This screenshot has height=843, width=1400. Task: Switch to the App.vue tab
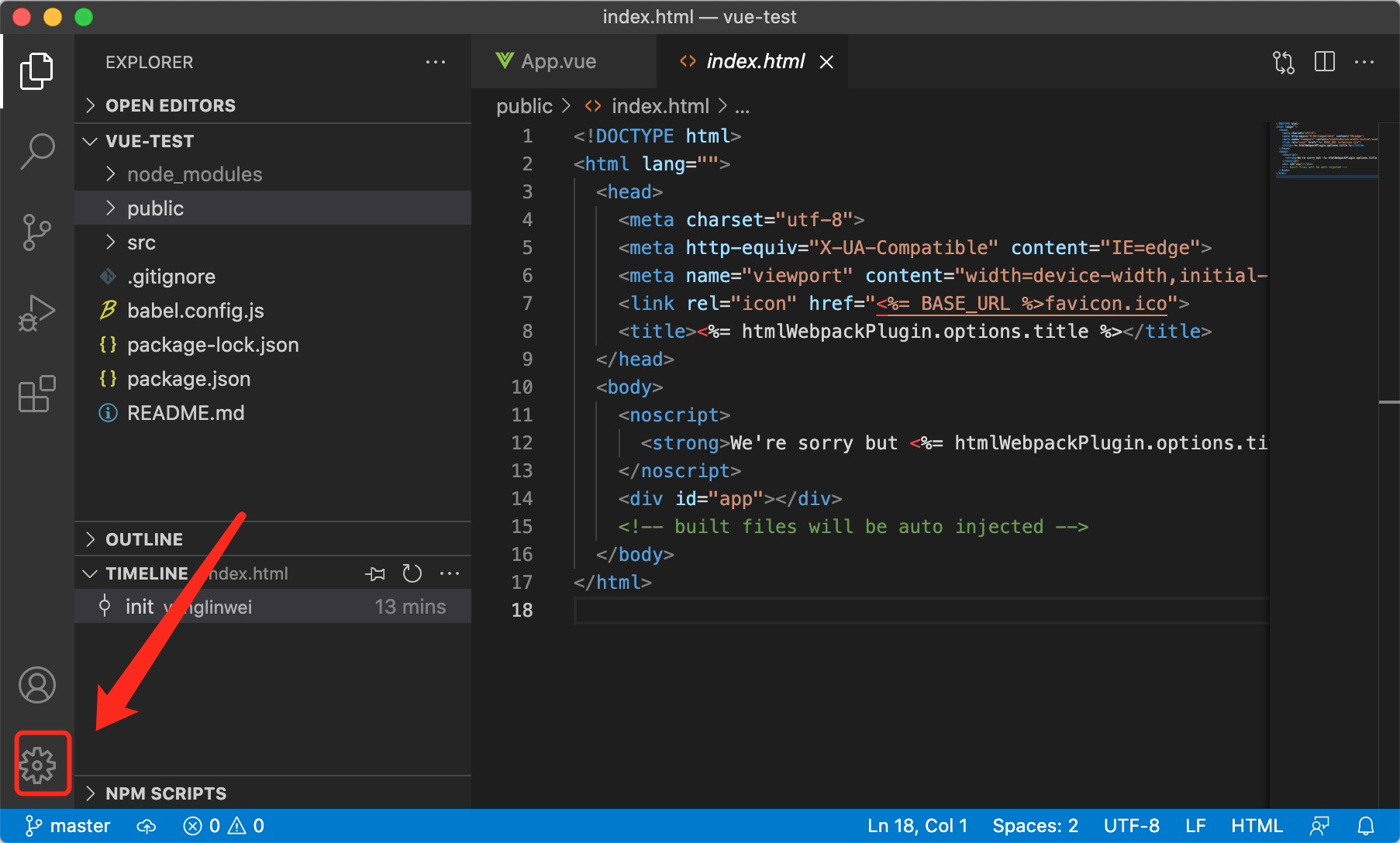(564, 61)
